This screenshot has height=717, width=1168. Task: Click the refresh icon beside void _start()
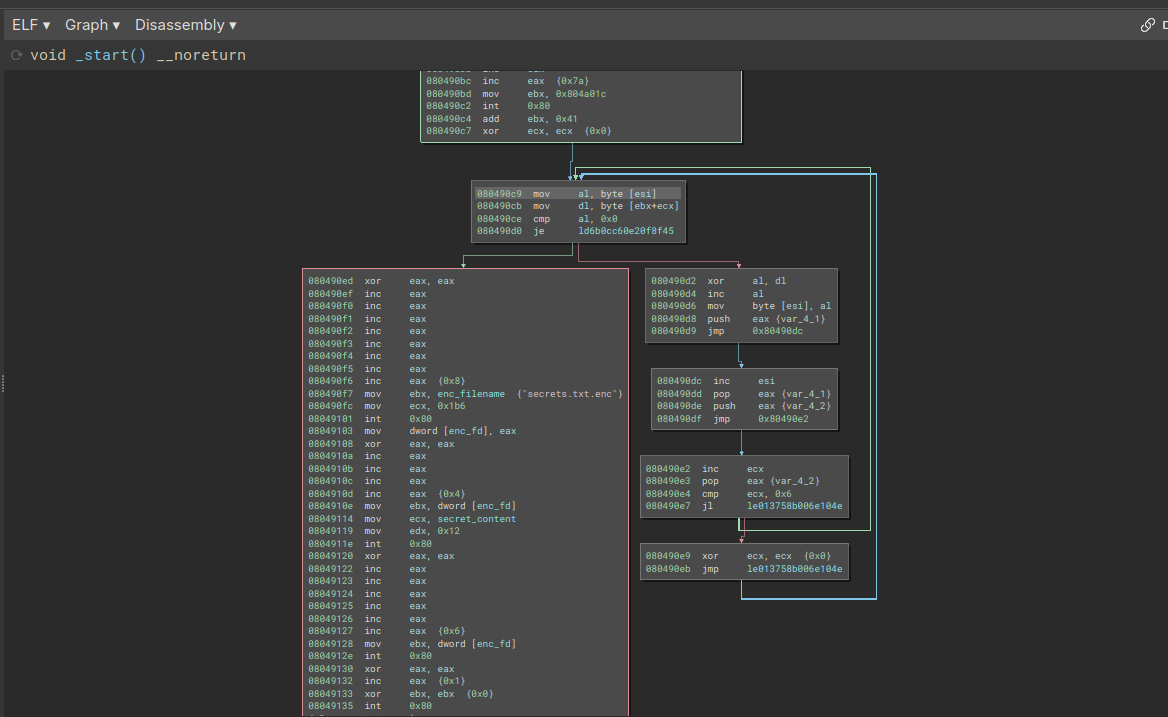[16, 55]
